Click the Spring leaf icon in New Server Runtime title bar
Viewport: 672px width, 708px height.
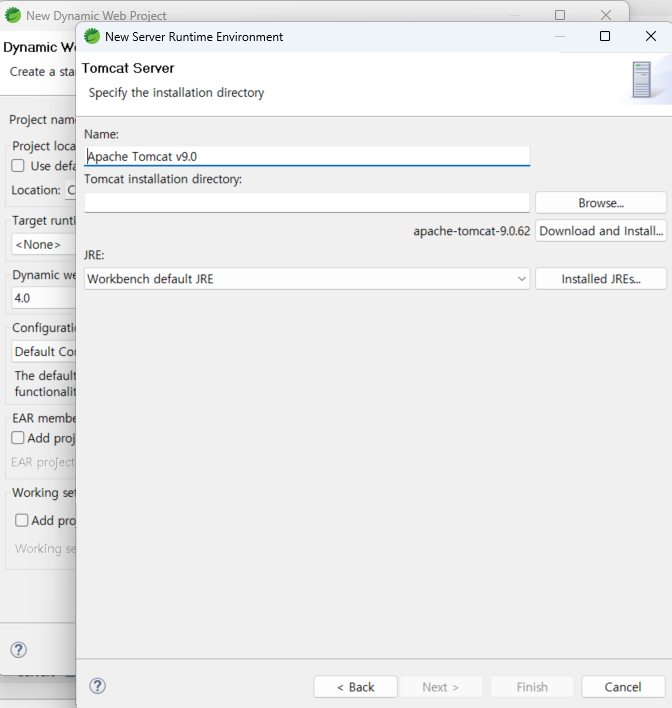[x=92, y=36]
